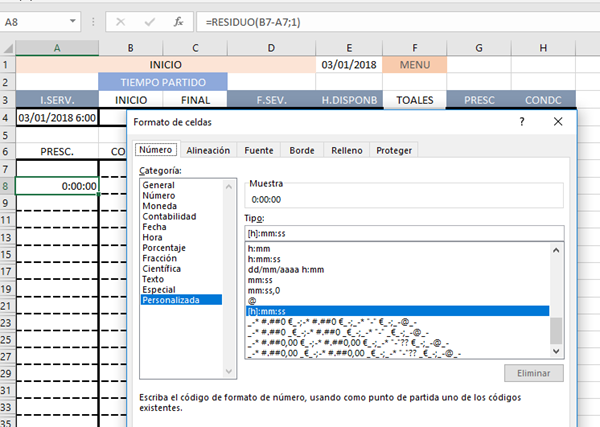Open the Fuente tab
Image resolution: width=600 pixels, height=427 pixels.
pyautogui.click(x=259, y=150)
